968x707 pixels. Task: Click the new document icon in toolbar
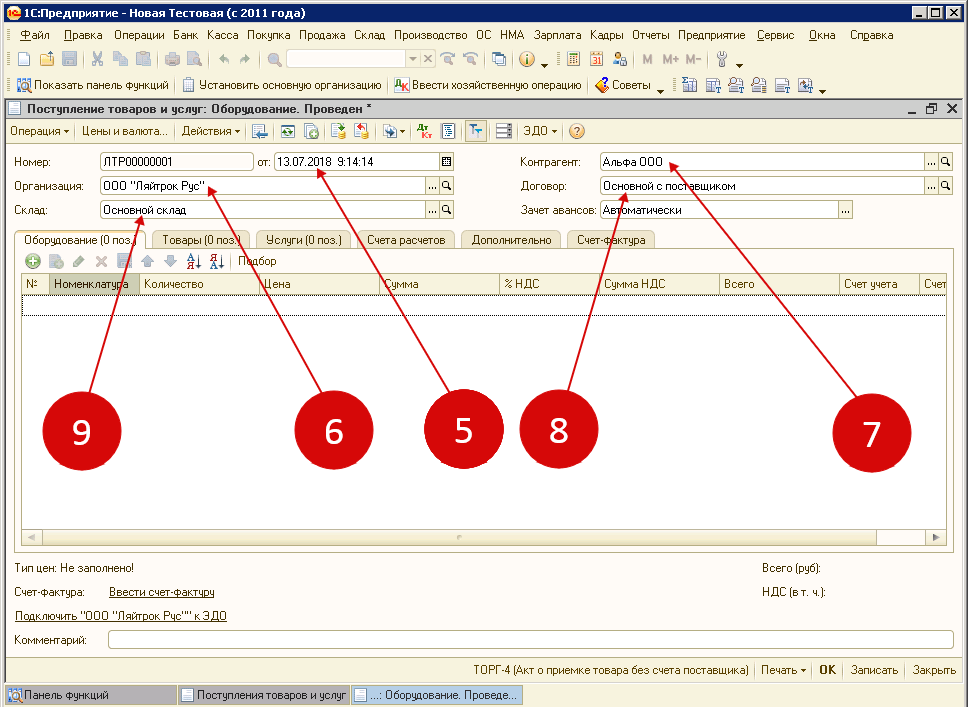24,59
